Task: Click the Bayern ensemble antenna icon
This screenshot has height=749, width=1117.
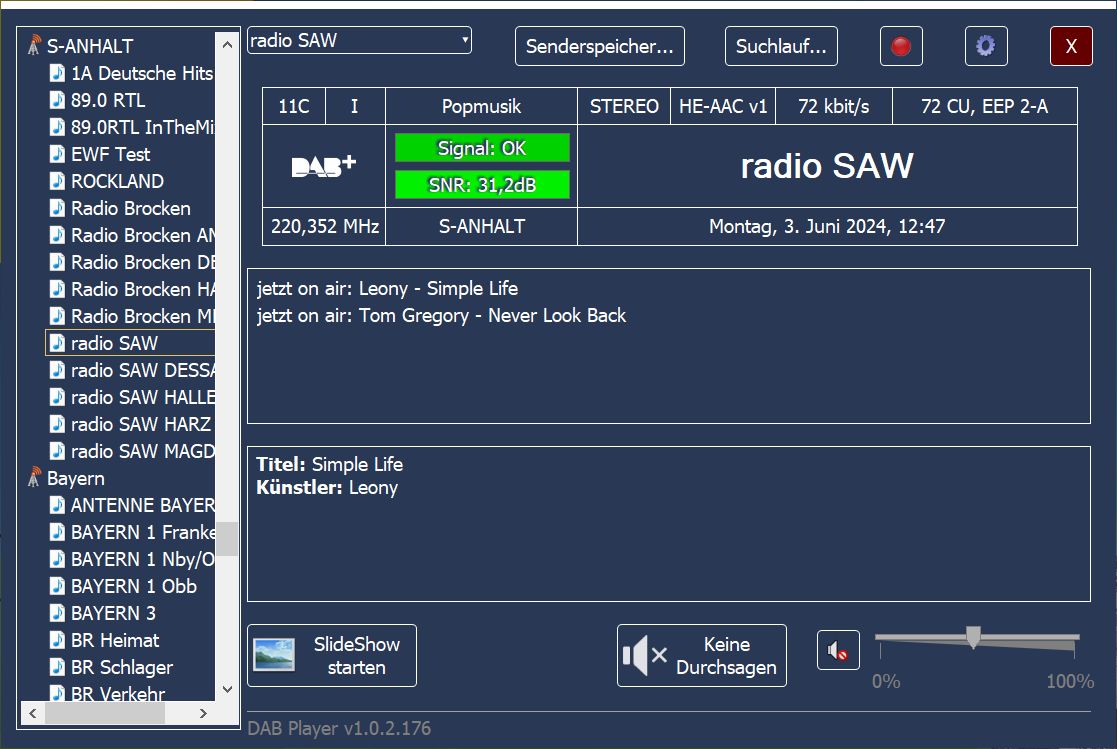Action: [x=35, y=479]
